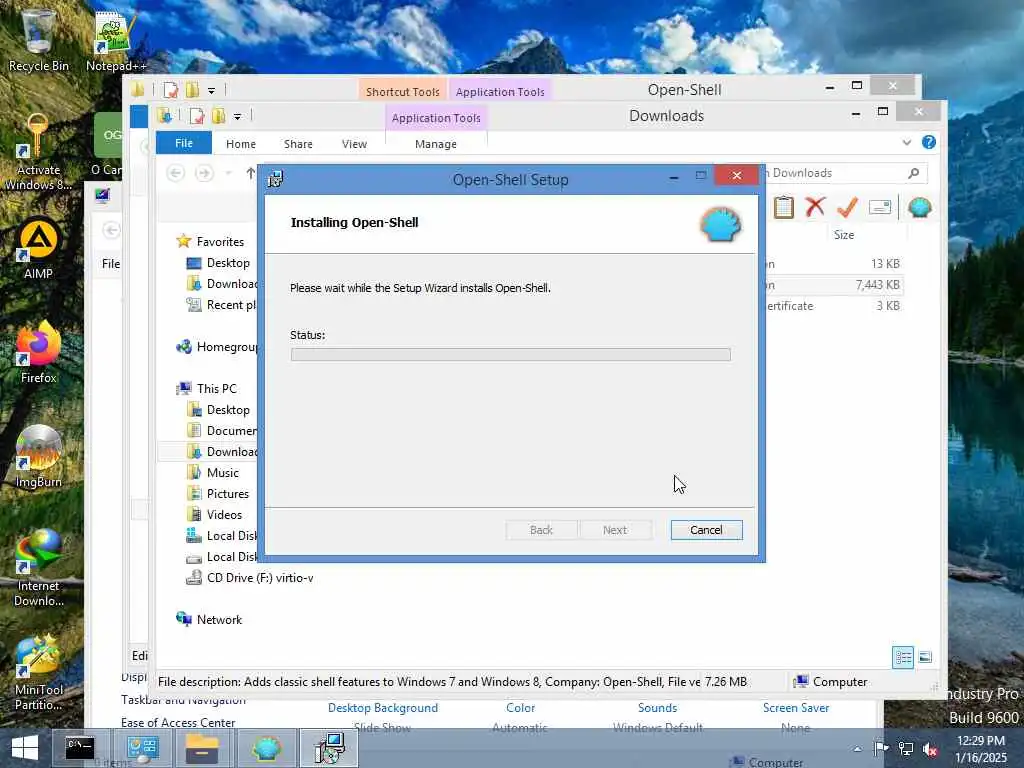Sort by the Size column header
Viewport: 1024px width, 768px height.
click(844, 234)
